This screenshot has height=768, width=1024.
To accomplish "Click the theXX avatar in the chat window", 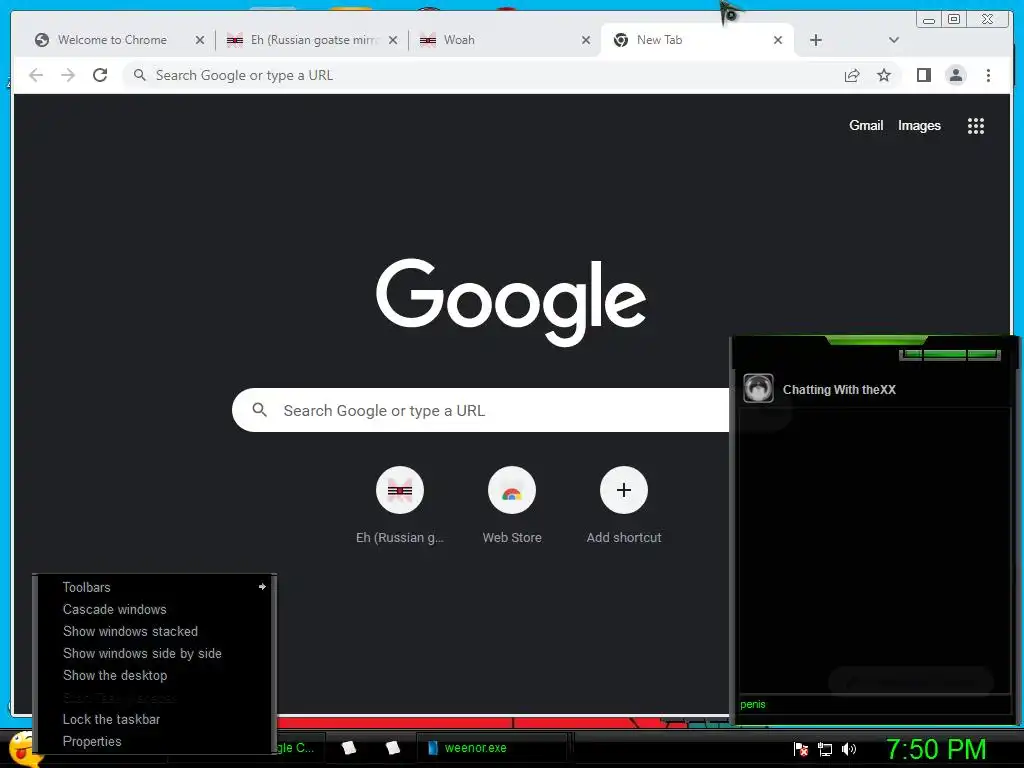I will (758, 389).
